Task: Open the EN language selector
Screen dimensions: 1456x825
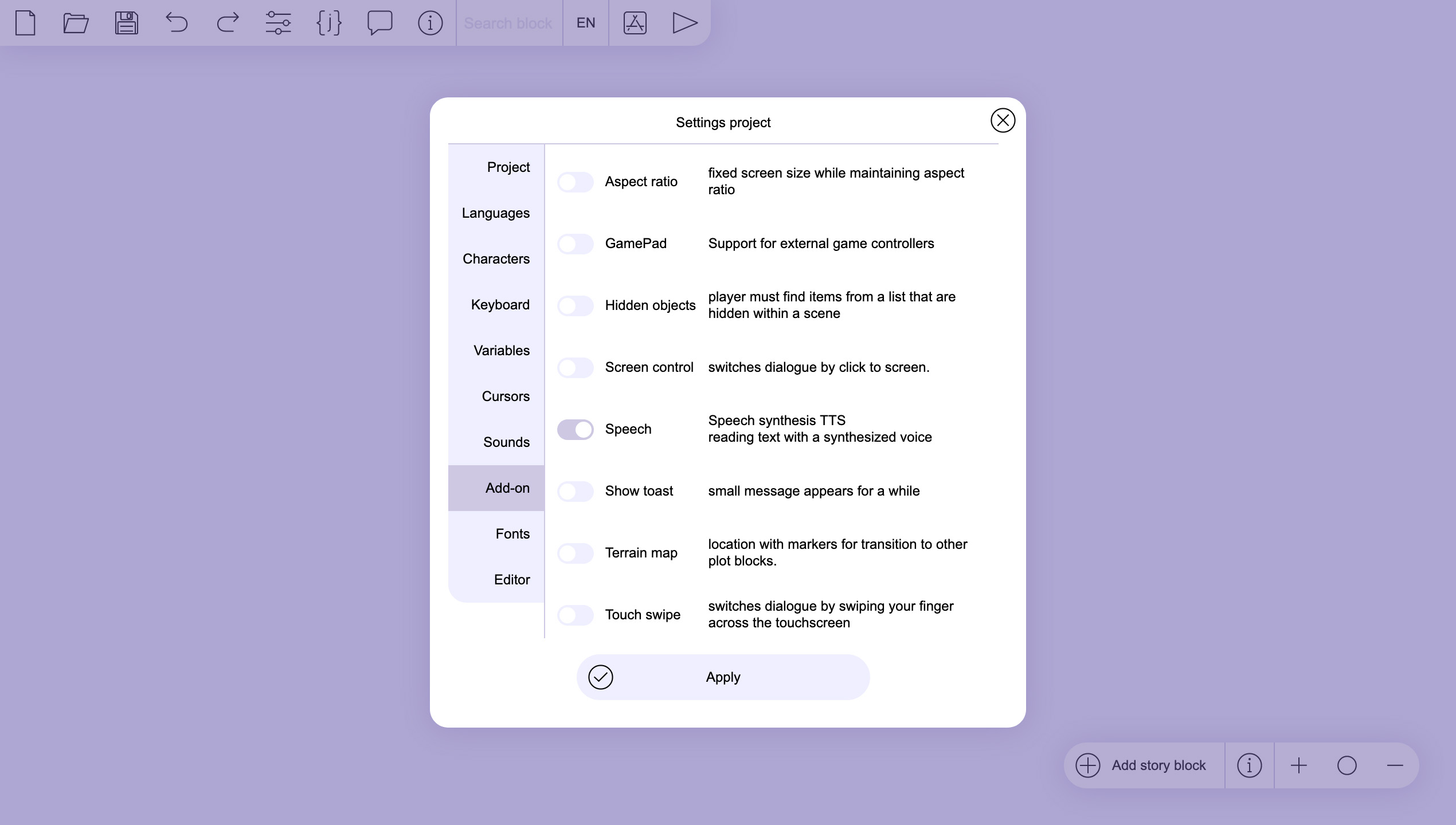Action: (x=585, y=23)
